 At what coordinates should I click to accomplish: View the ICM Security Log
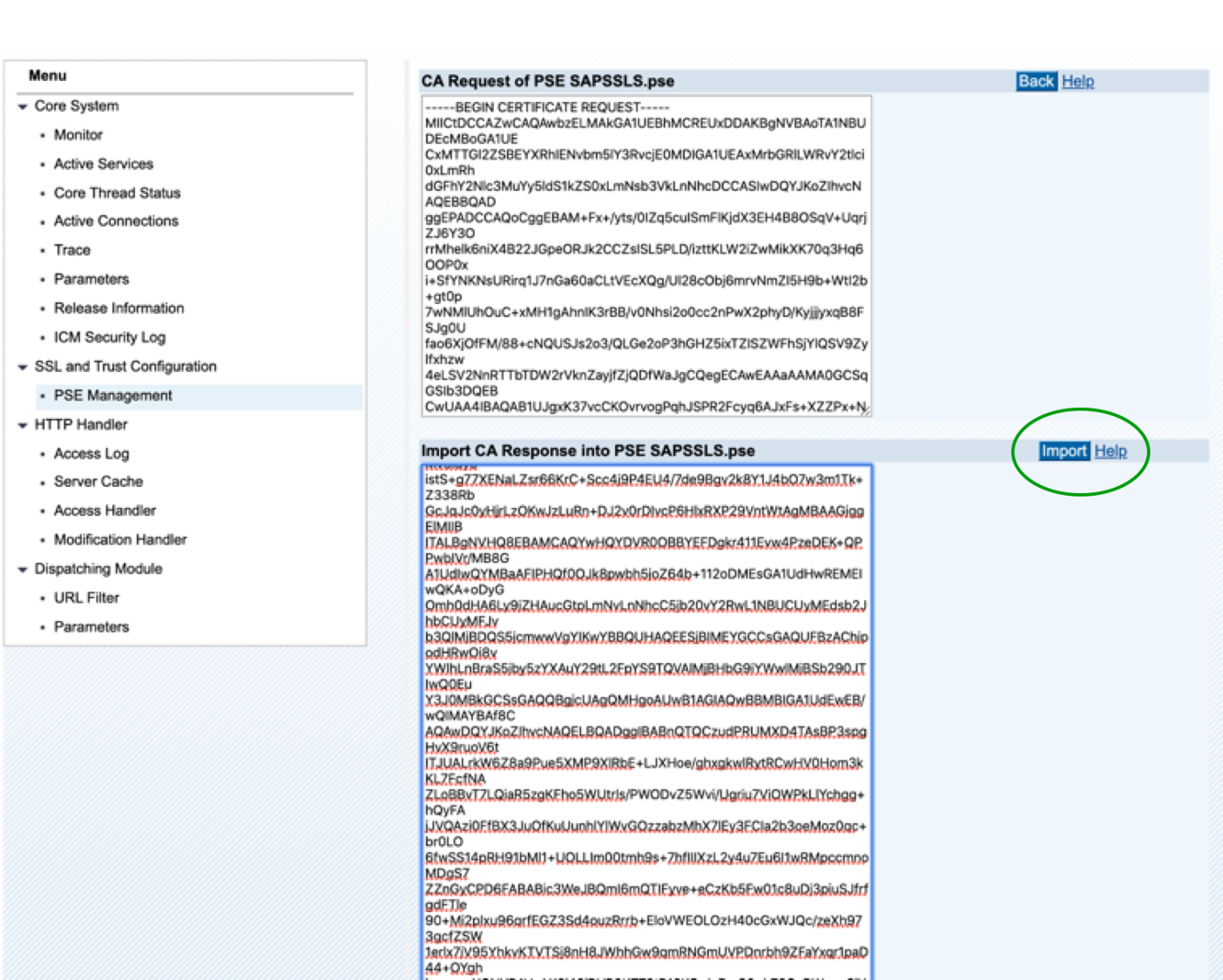(109, 337)
